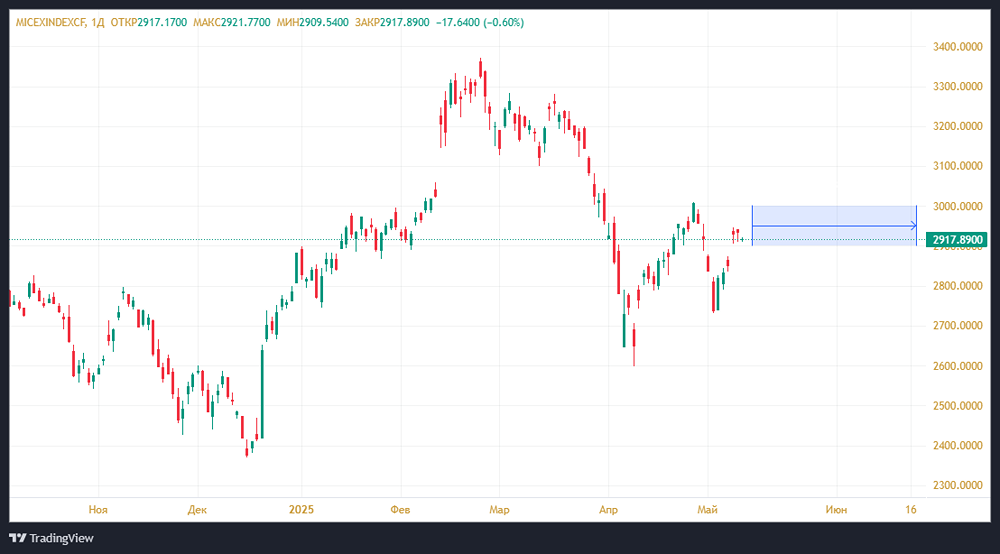Click the TradingView logo icon
Screen dimensions: 1000x554
click(18, 538)
